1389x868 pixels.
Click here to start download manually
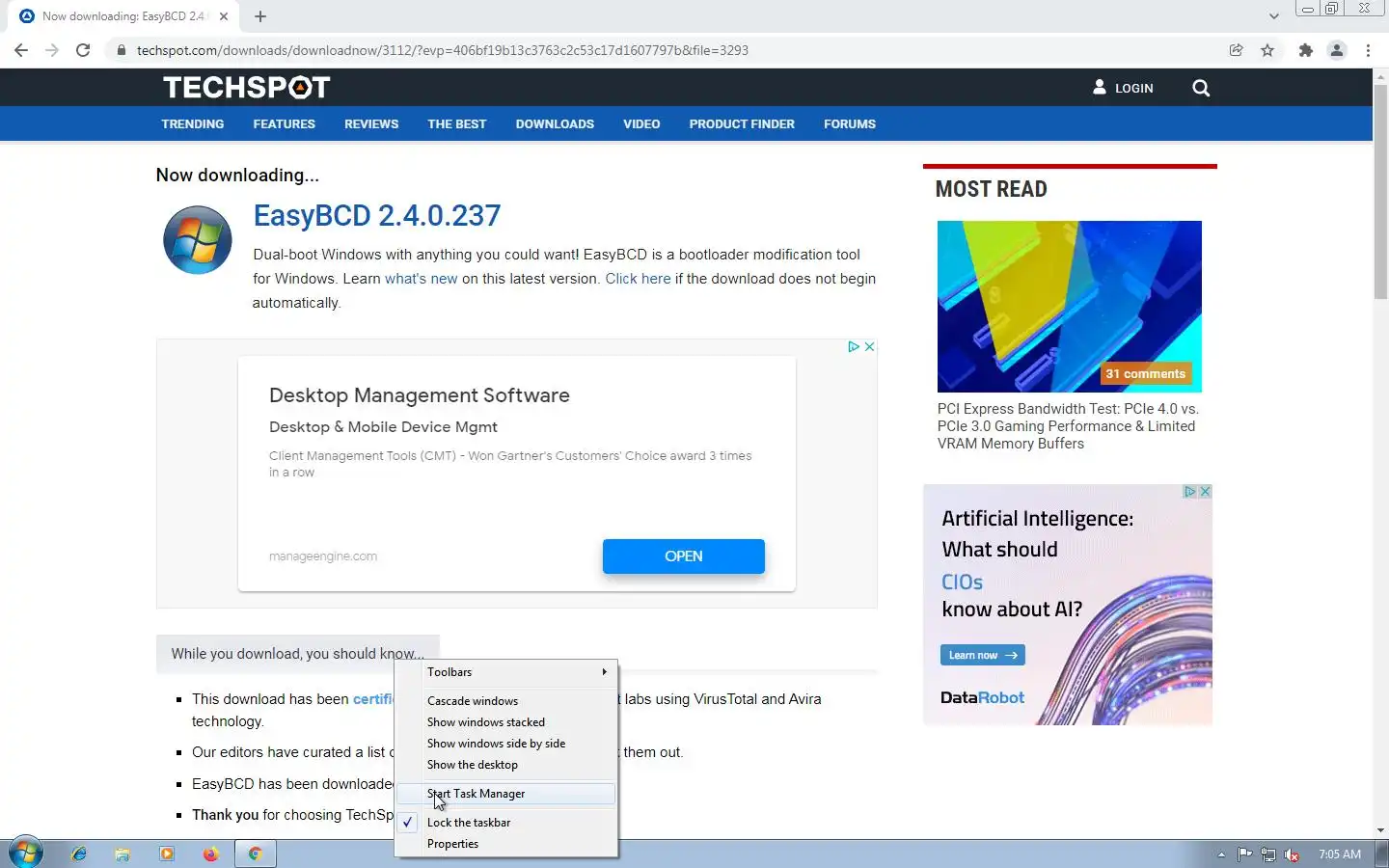point(638,279)
